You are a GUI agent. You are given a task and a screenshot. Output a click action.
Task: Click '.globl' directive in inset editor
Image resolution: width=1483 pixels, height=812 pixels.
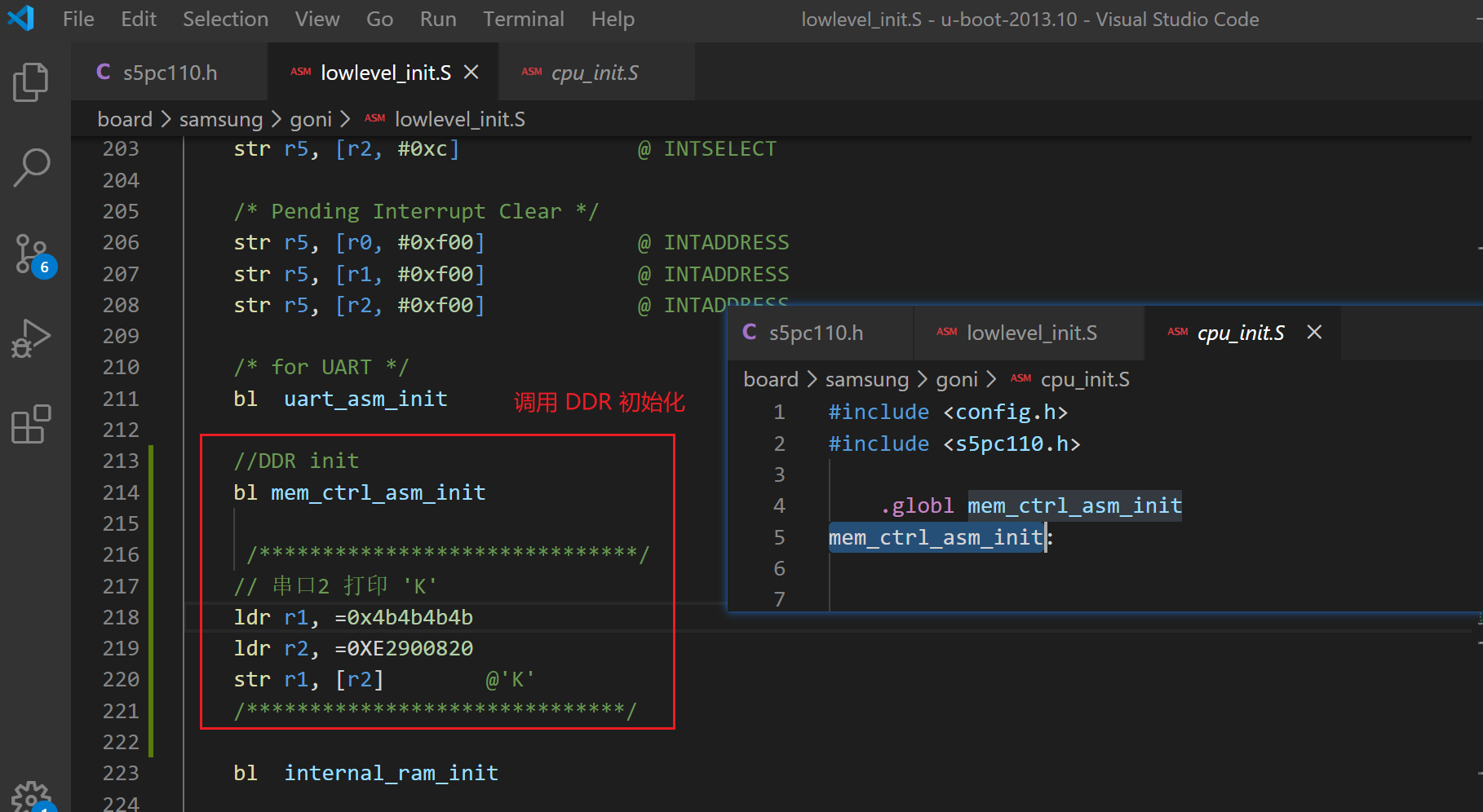coord(917,505)
